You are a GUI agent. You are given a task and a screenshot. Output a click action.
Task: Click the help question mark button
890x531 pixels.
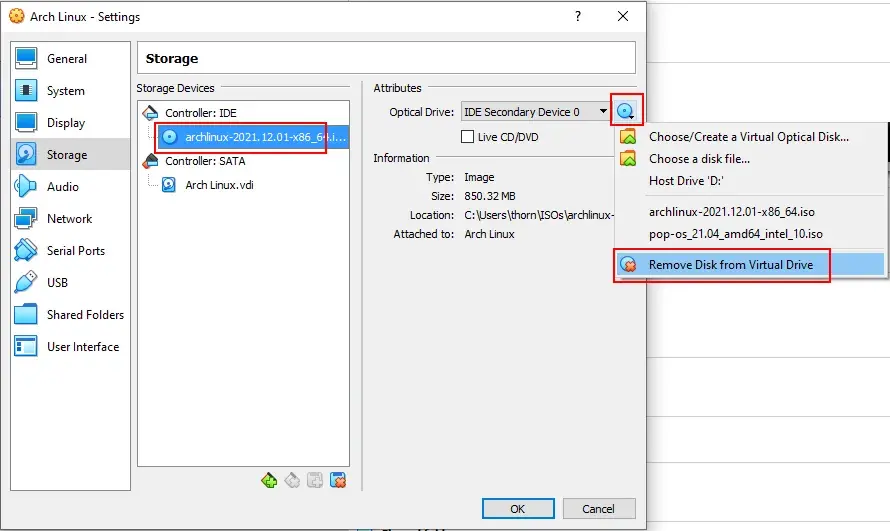click(578, 16)
